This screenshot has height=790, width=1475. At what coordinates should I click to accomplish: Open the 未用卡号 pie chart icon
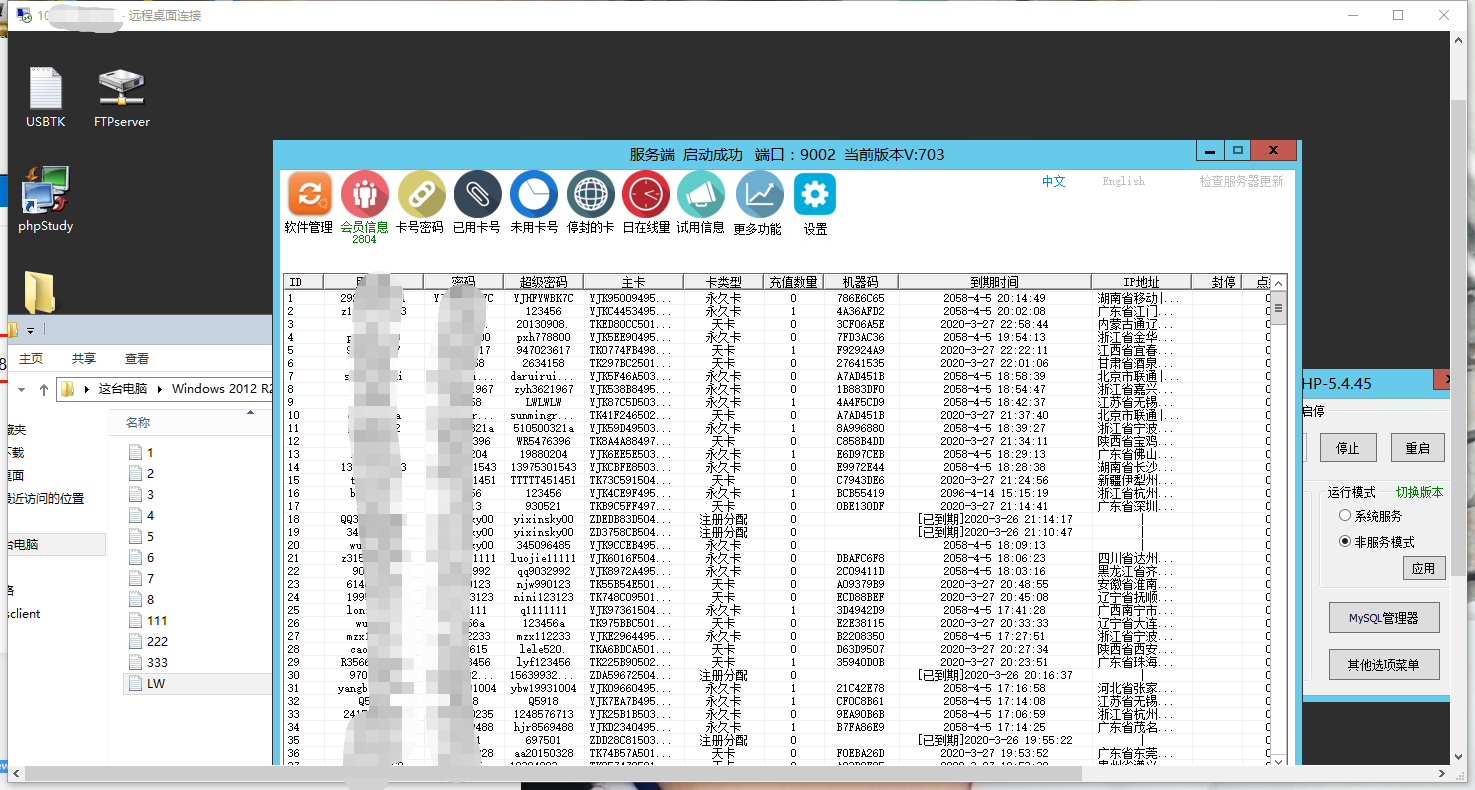pyautogui.click(x=534, y=194)
